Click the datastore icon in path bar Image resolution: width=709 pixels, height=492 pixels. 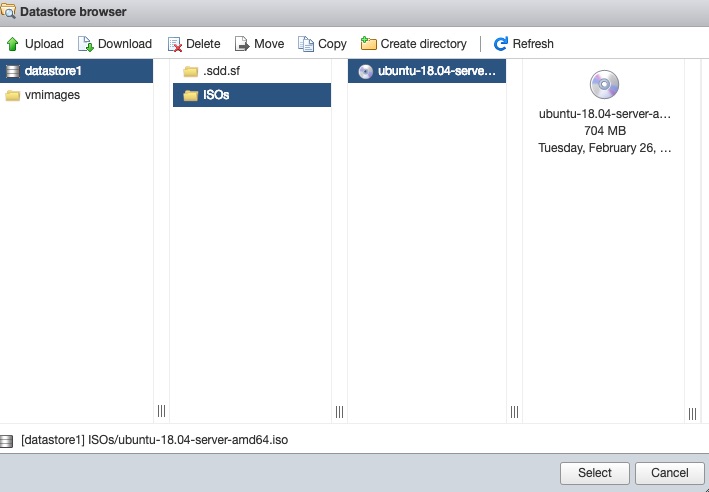tap(6, 441)
